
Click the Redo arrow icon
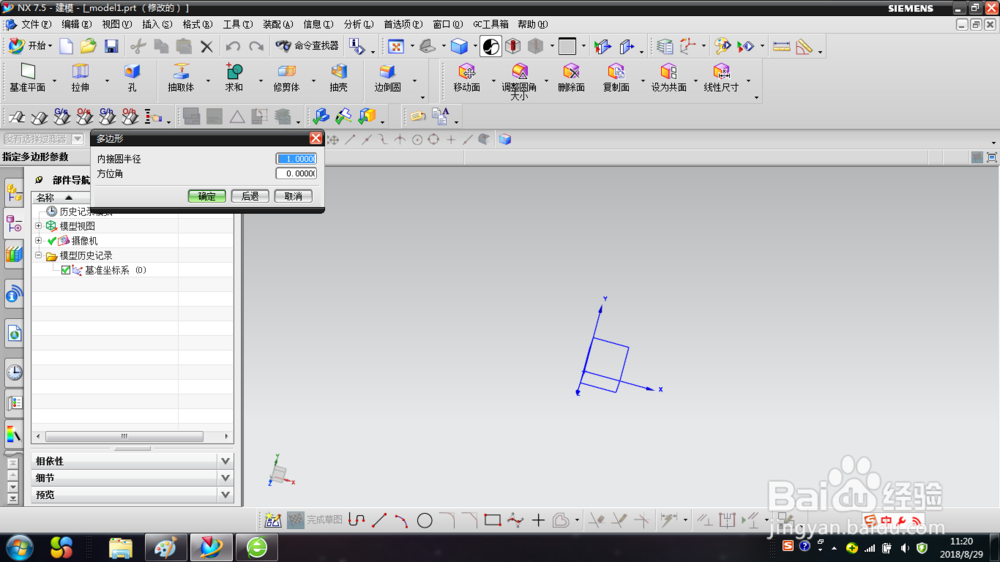(x=256, y=46)
